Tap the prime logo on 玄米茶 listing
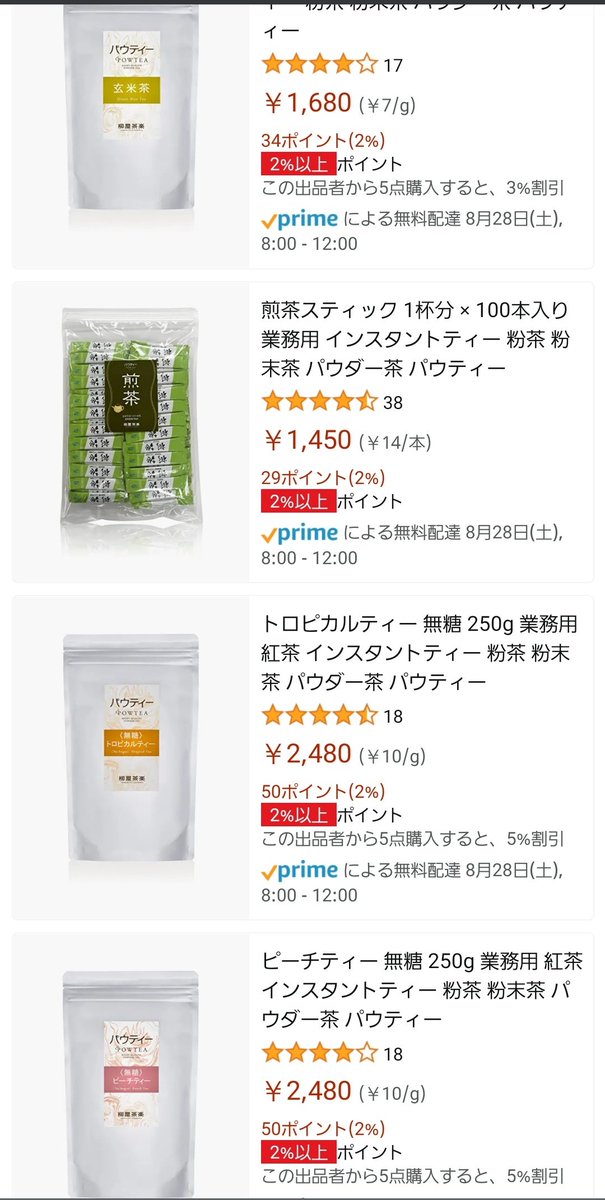 [299, 219]
